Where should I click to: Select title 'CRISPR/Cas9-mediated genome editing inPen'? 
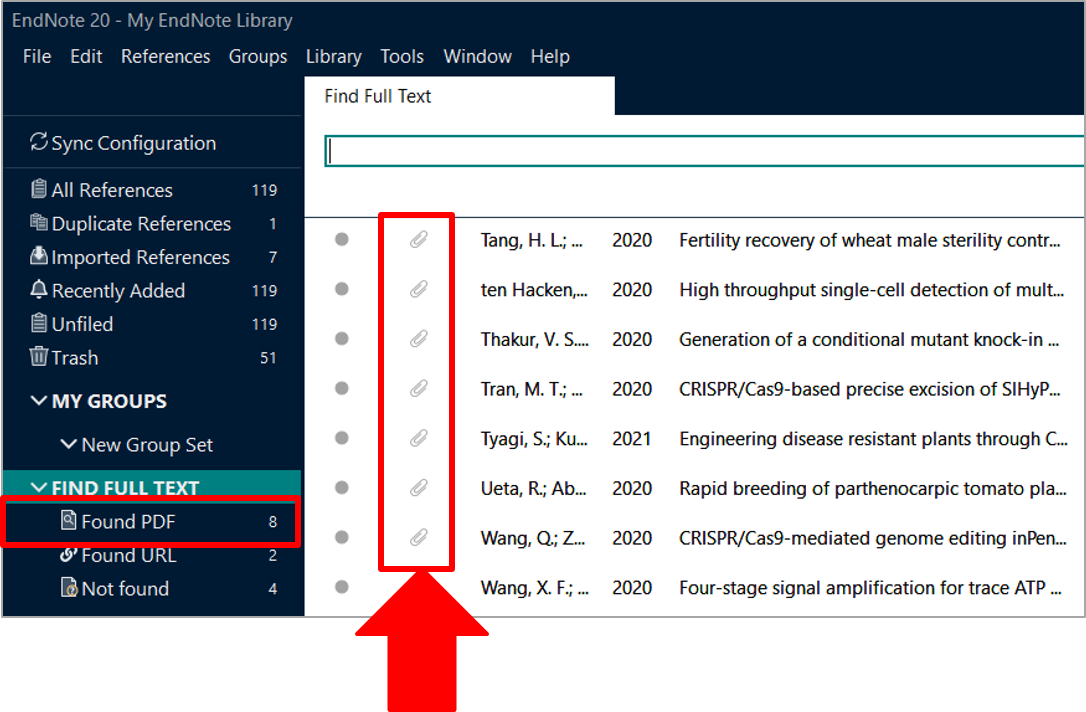pyautogui.click(x=872, y=538)
